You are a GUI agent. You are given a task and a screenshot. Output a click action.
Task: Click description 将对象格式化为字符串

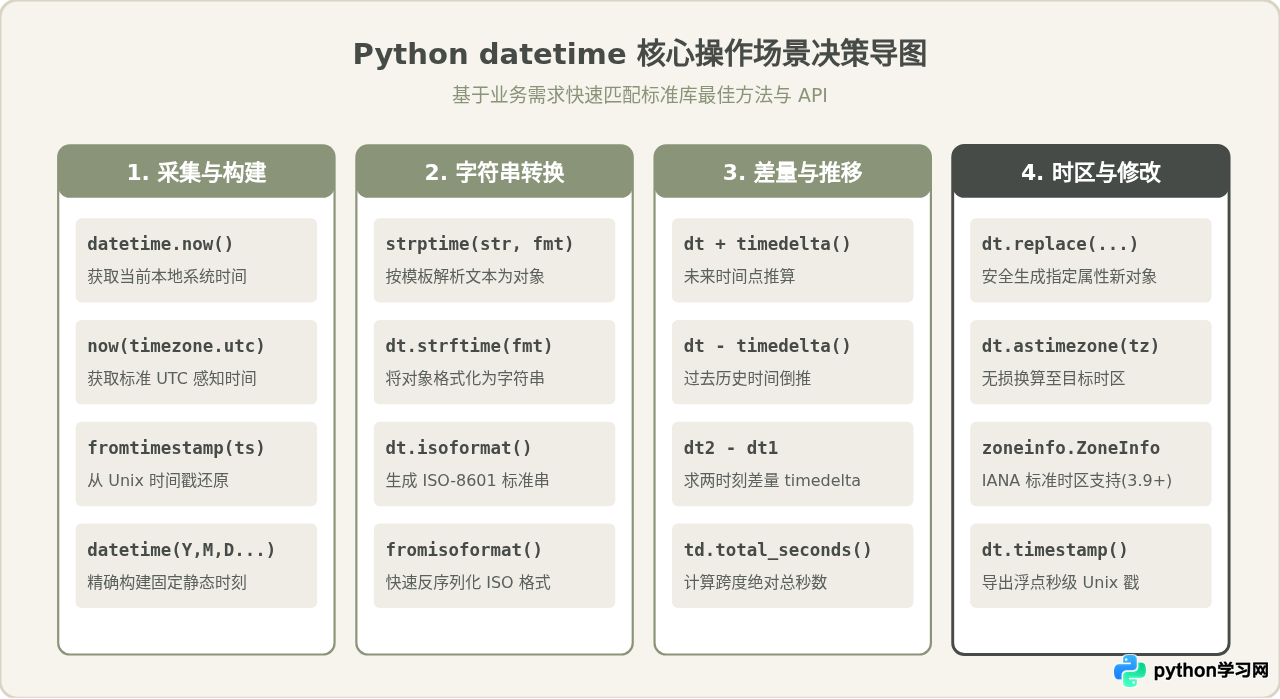pos(466,379)
